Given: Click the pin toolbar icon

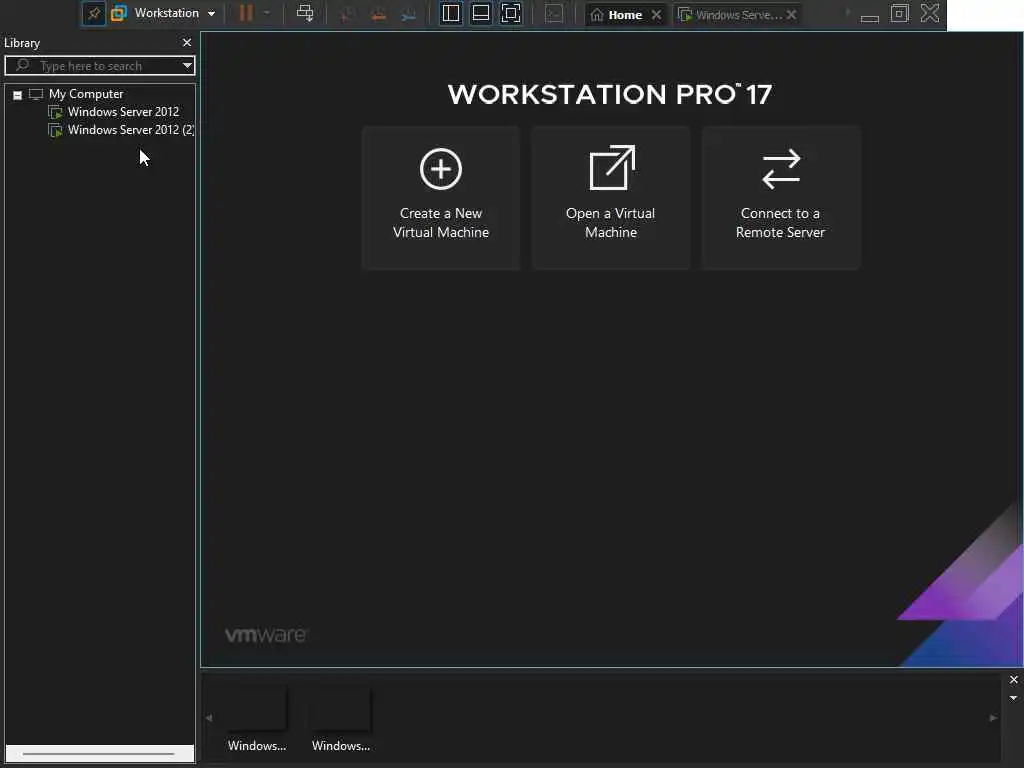Looking at the screenshot, I should point(94,13).
